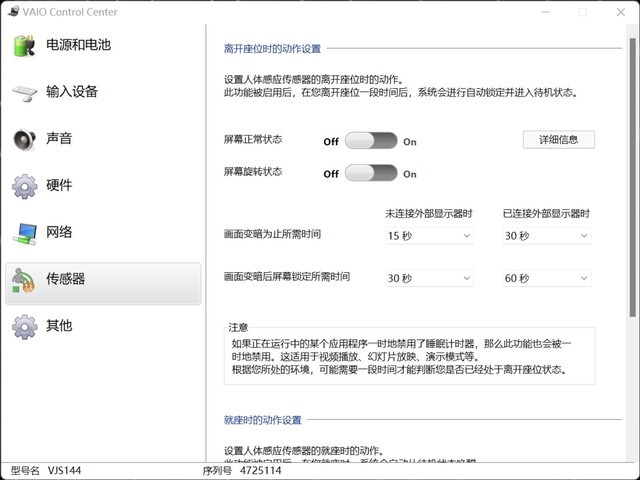Click the speaker icon for 声音

point(24,139)
